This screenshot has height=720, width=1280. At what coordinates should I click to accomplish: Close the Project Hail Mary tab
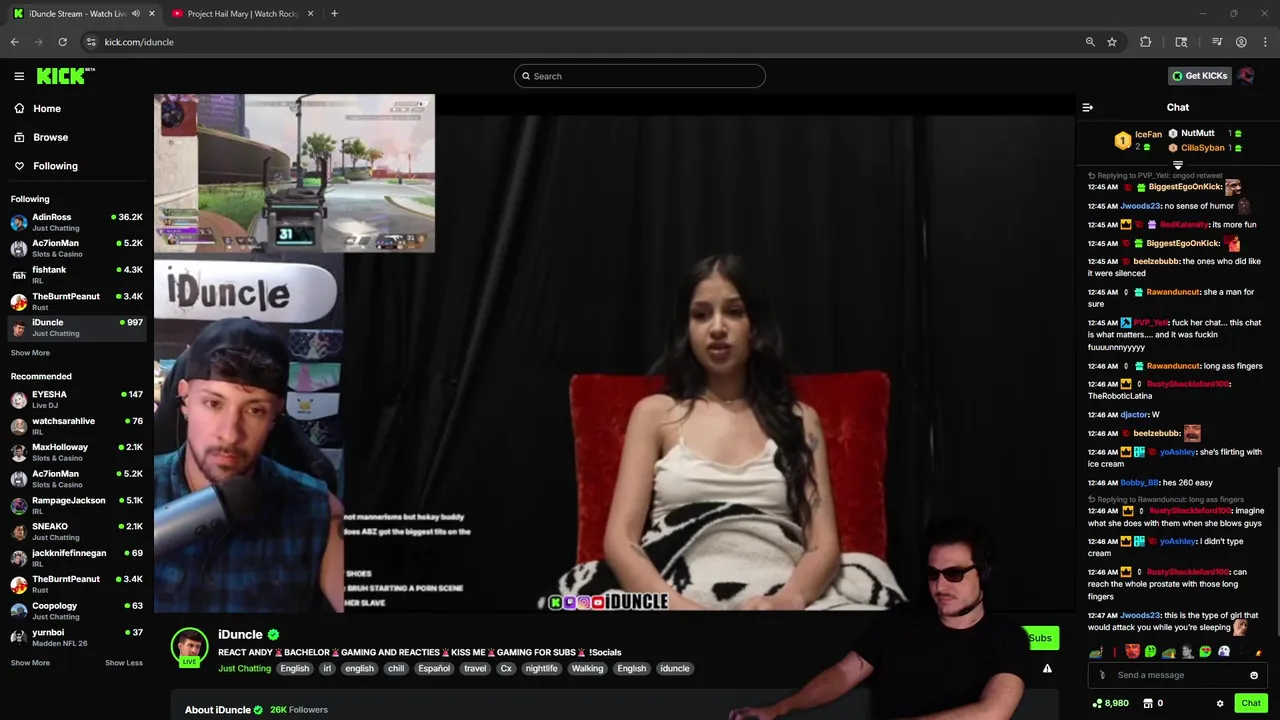coord(310,14)
